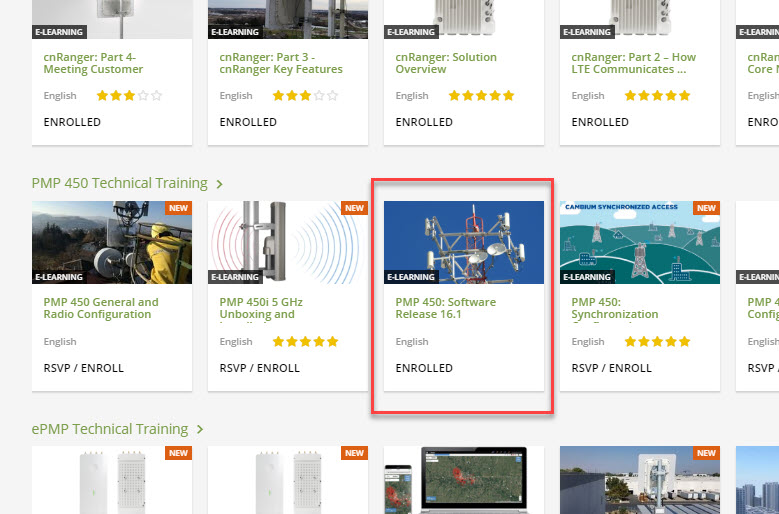Click first ePMP course thumbnail with NEW badge

coord(112,480)
